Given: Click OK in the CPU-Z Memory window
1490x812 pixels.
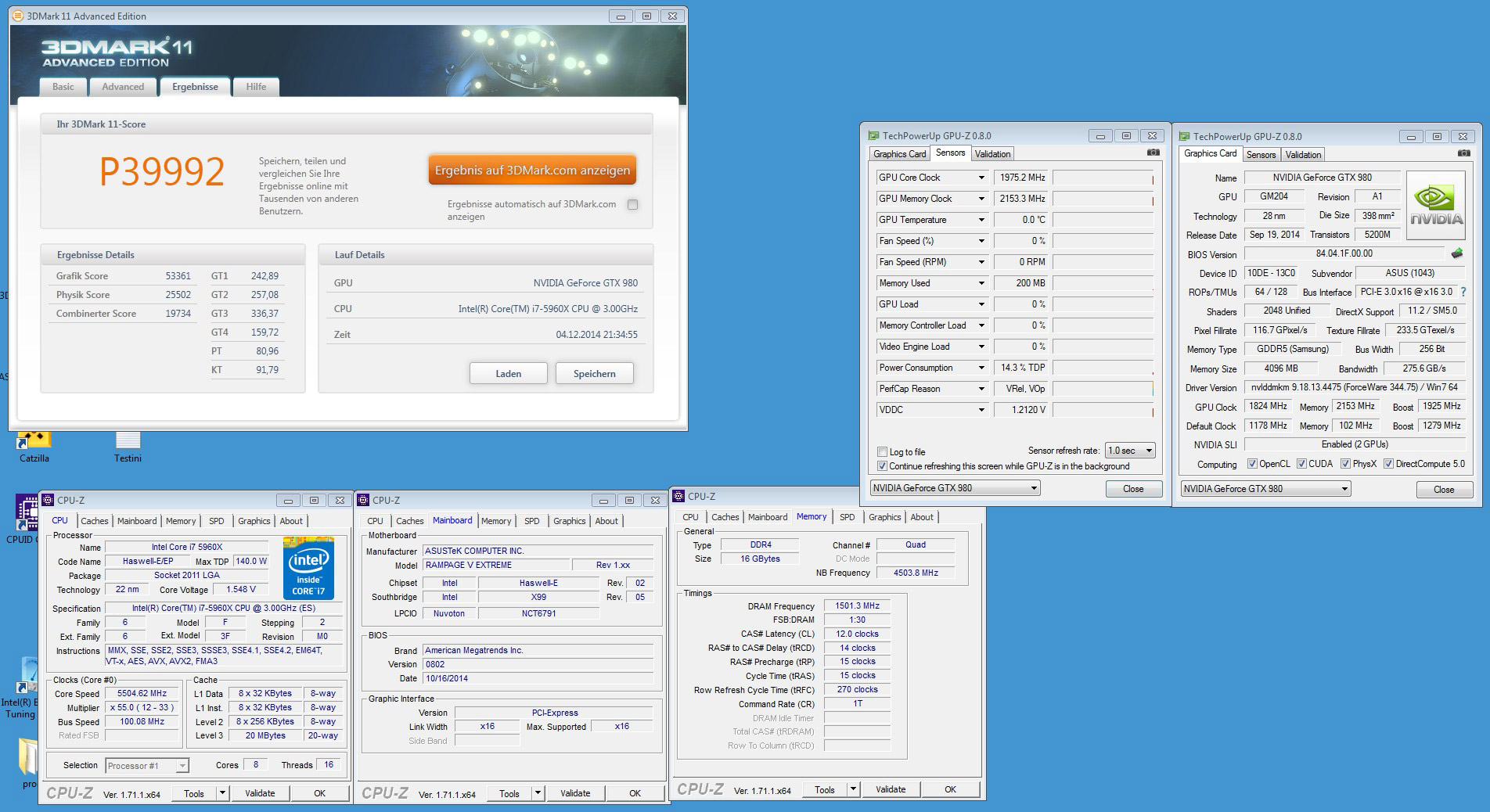Looking at the screenshot, I should [x=950, y=789].
